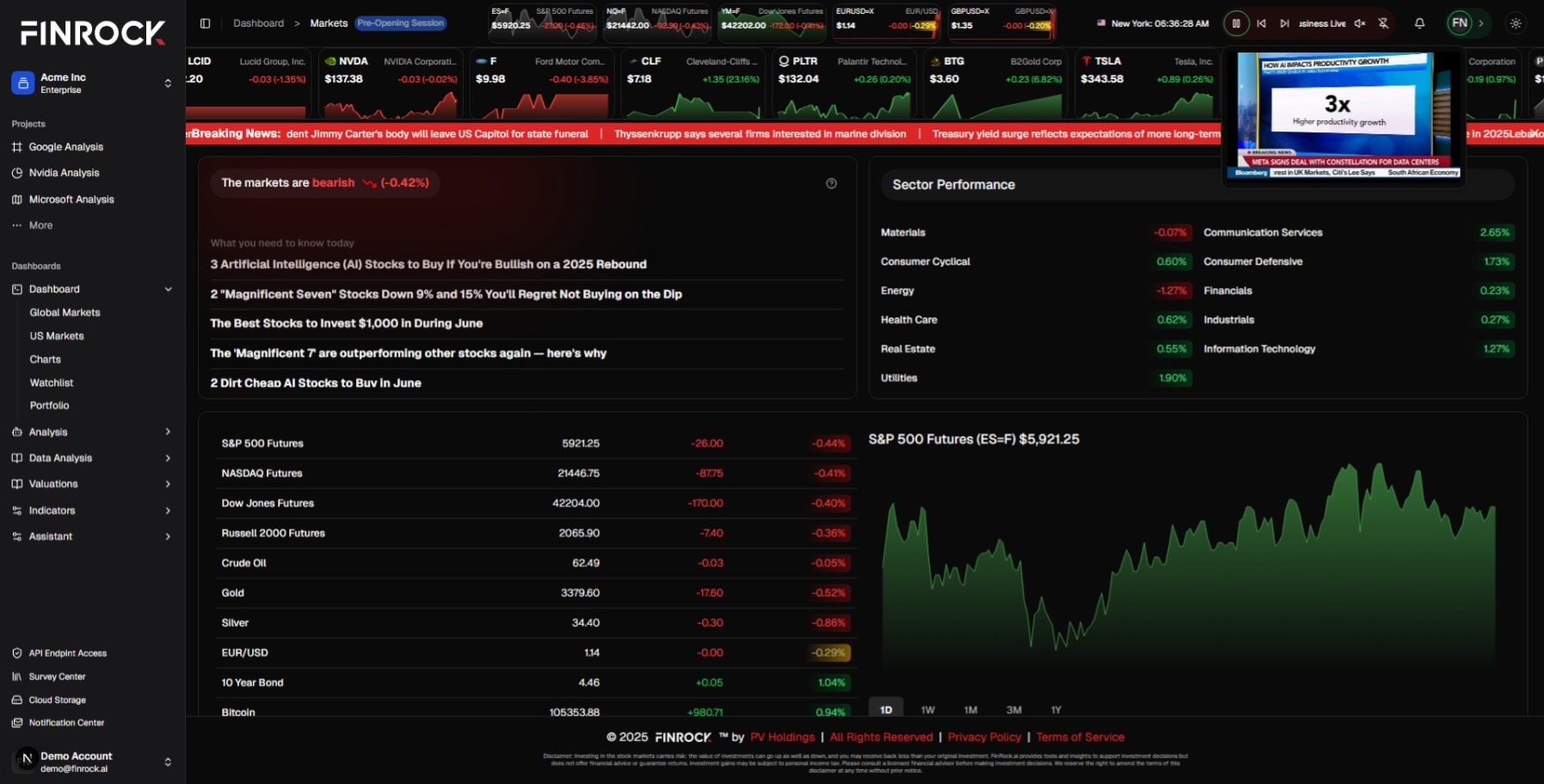The image size is (1544, 784).
Task: Open Ford Motor stock card
Action: (x=542, y=84)
